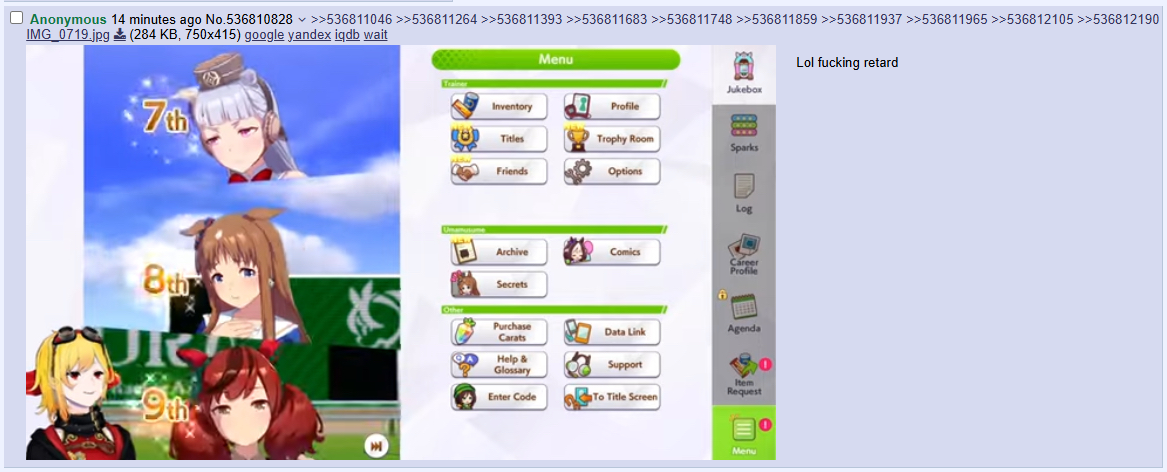Open the Log sidebar icon
Screen dimensions: 1167x472
point(744,194)
